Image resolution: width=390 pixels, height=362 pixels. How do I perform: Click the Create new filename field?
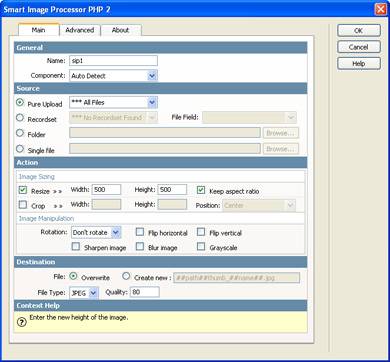click(236, 277)
